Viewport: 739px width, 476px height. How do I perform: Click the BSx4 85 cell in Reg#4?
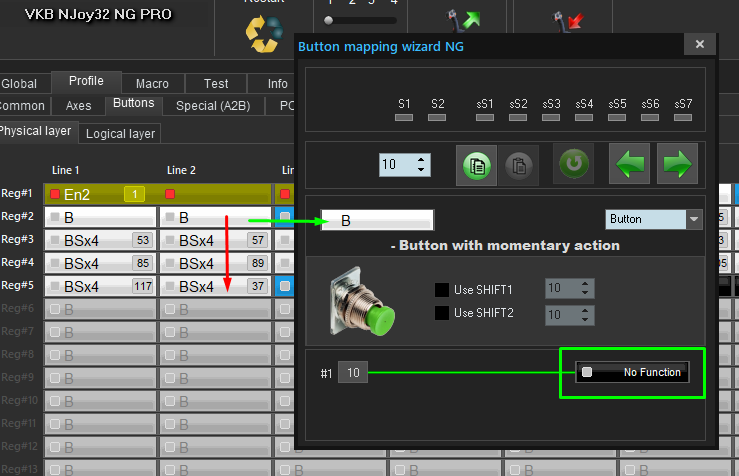pos(100,263)
